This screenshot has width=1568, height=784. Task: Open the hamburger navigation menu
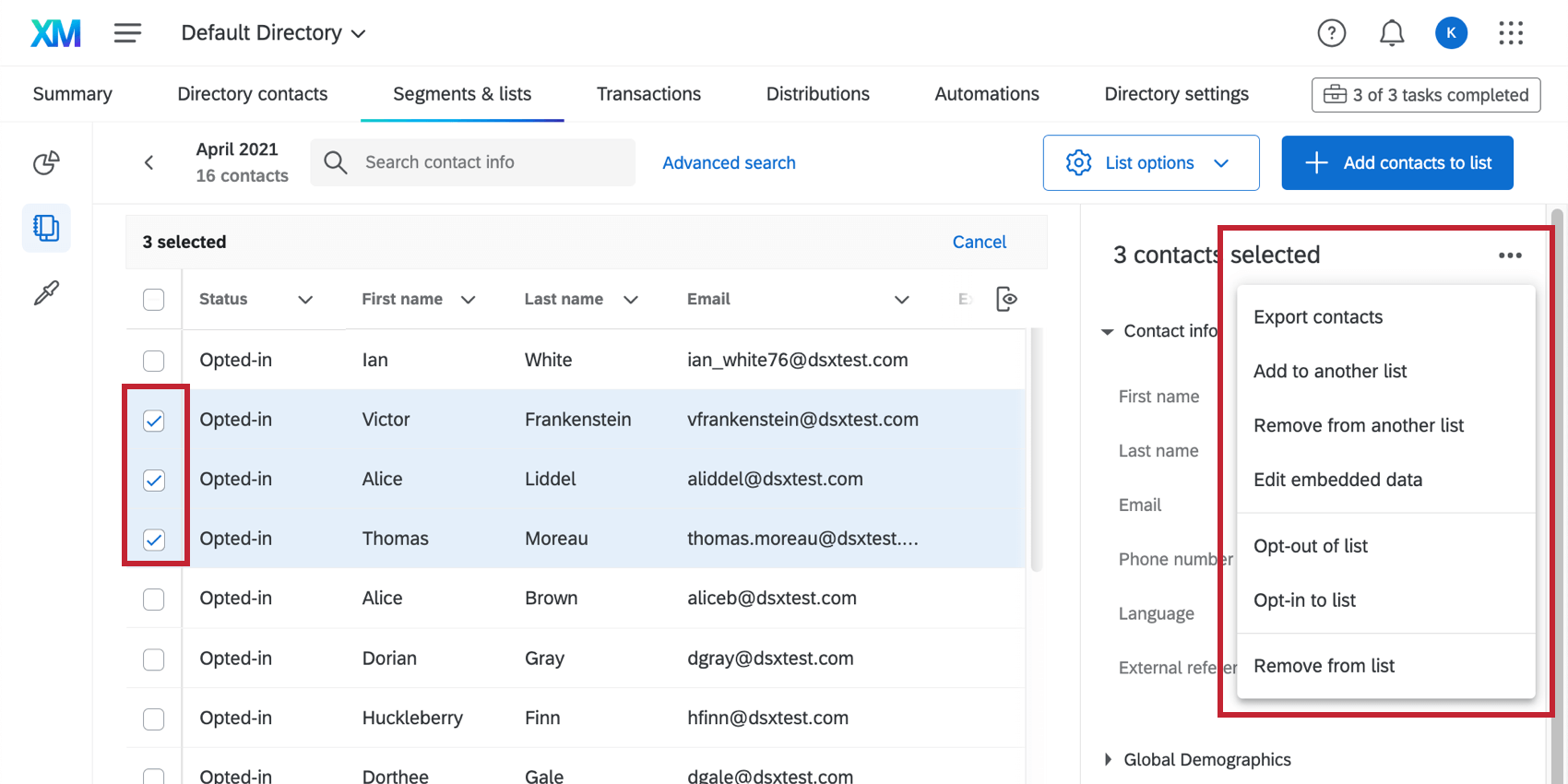[127, 33]
